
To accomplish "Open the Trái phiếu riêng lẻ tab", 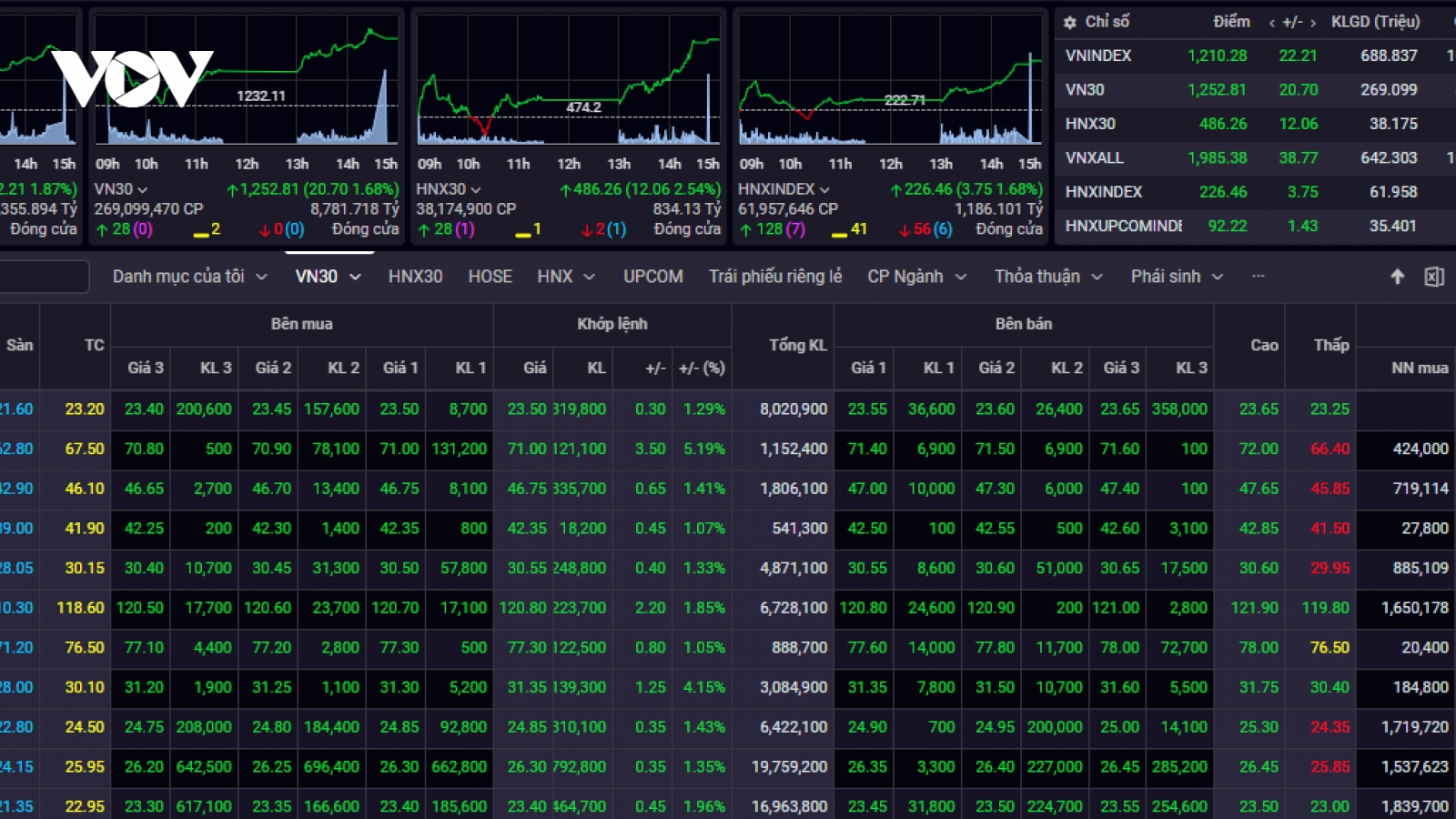I will (775, 277).
